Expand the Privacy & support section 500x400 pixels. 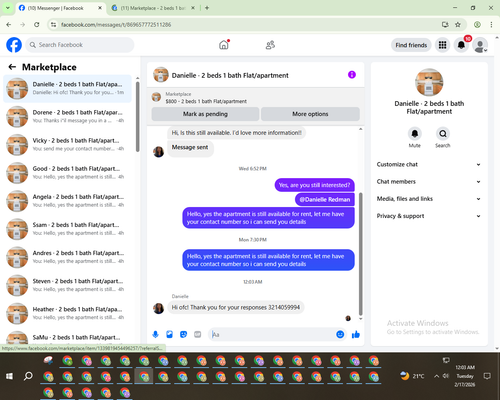pyautogui.click(x=429, y=216)
